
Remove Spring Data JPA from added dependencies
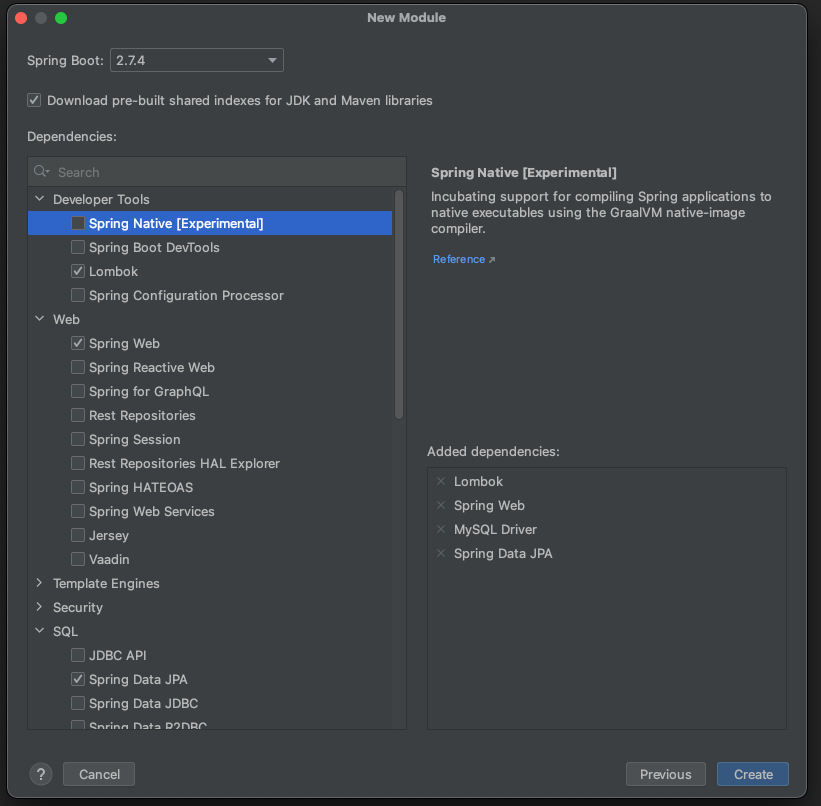[x=441, y=554]
